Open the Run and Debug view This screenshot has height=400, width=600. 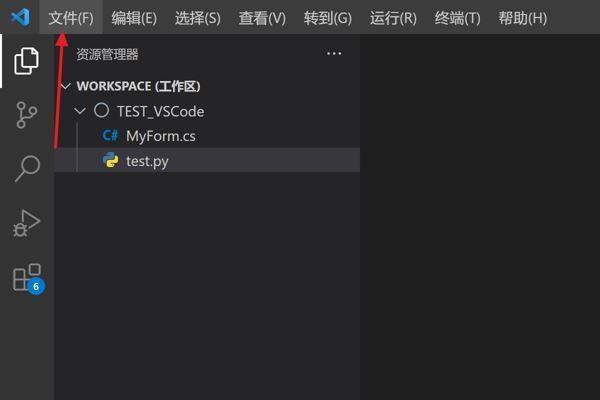coord(27,222)
